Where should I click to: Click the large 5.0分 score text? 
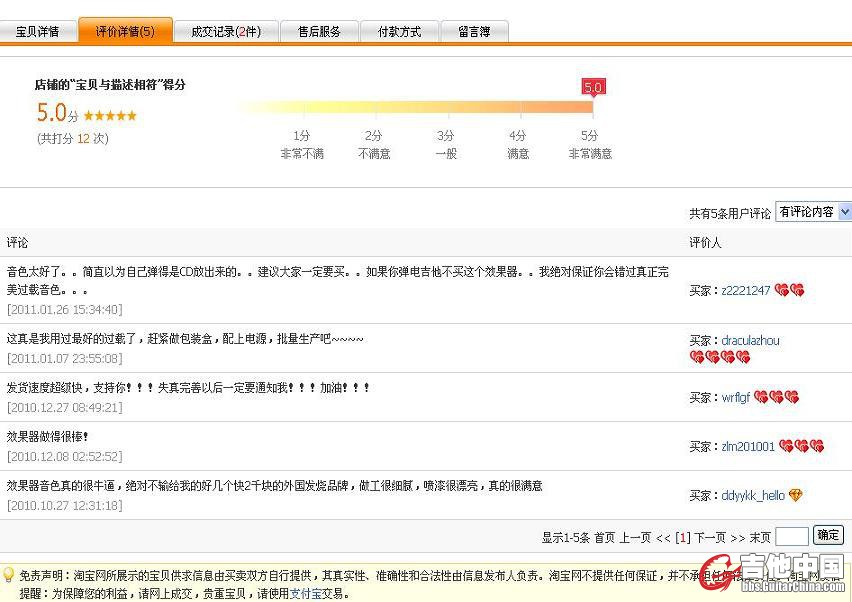[x=58, y=113]
